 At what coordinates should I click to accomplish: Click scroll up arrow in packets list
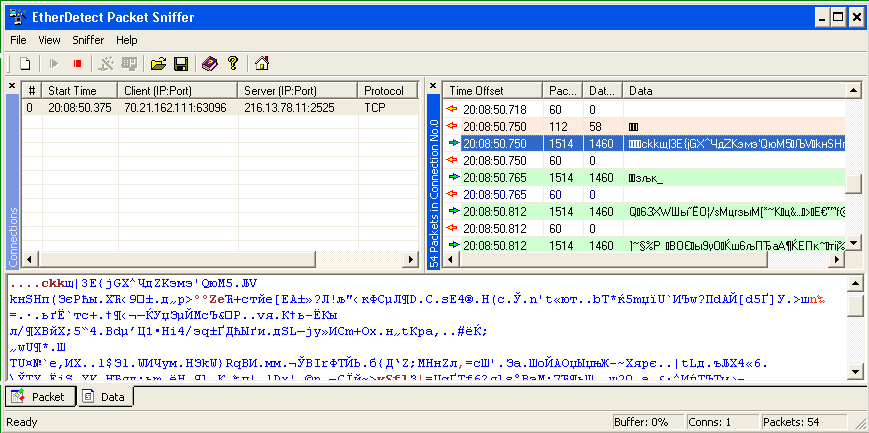tap(854, 89)
